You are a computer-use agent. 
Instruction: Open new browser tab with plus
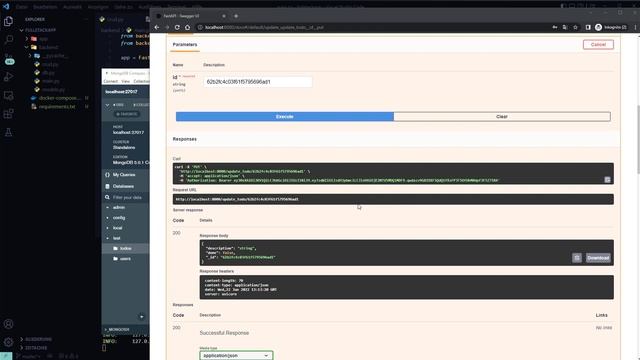pyautogui.click(x=236, y=16)
